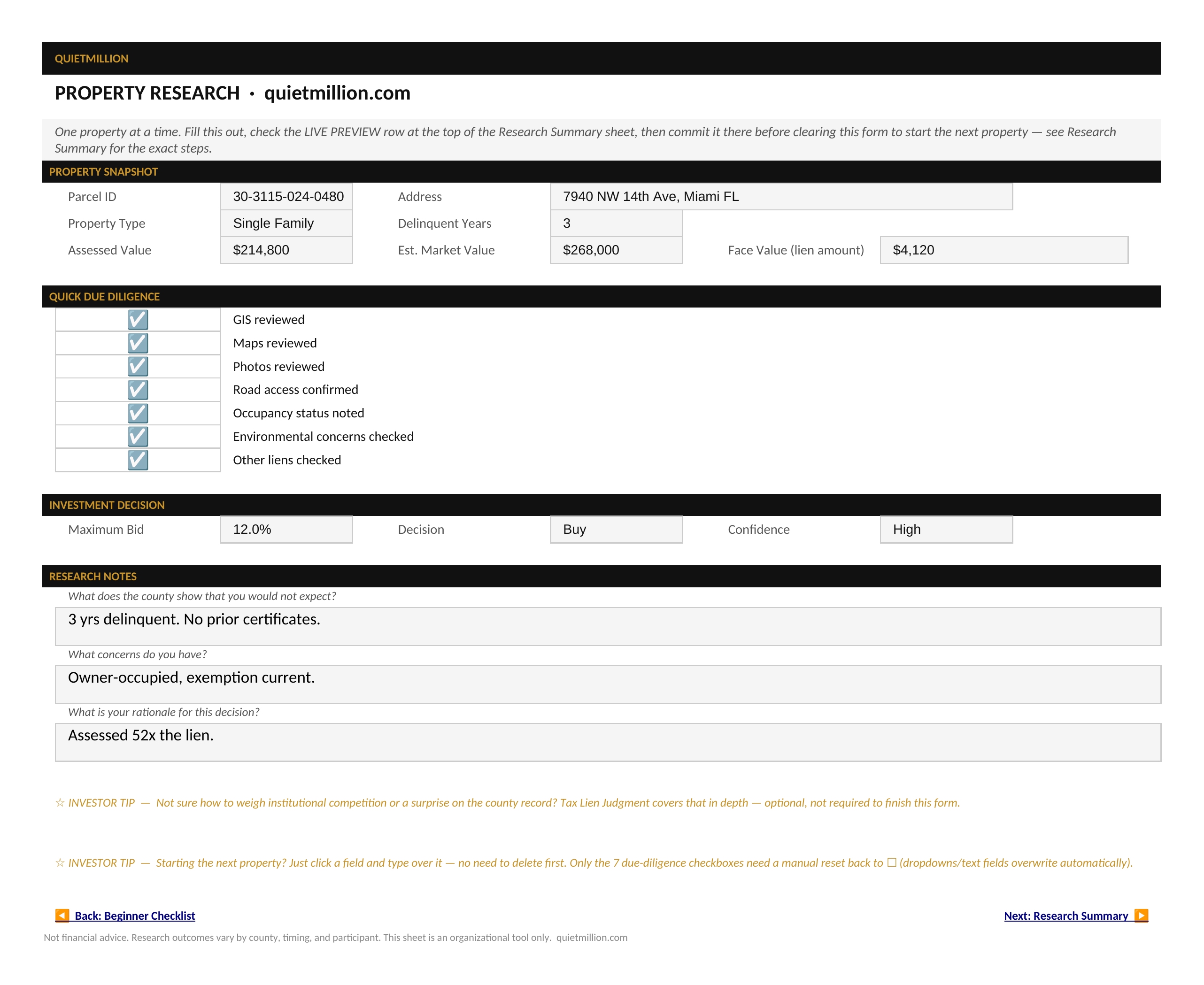Uncheck Environmental concerns checked box
The width and height of the screenshot is (1204, 985).
coord(138,436)
